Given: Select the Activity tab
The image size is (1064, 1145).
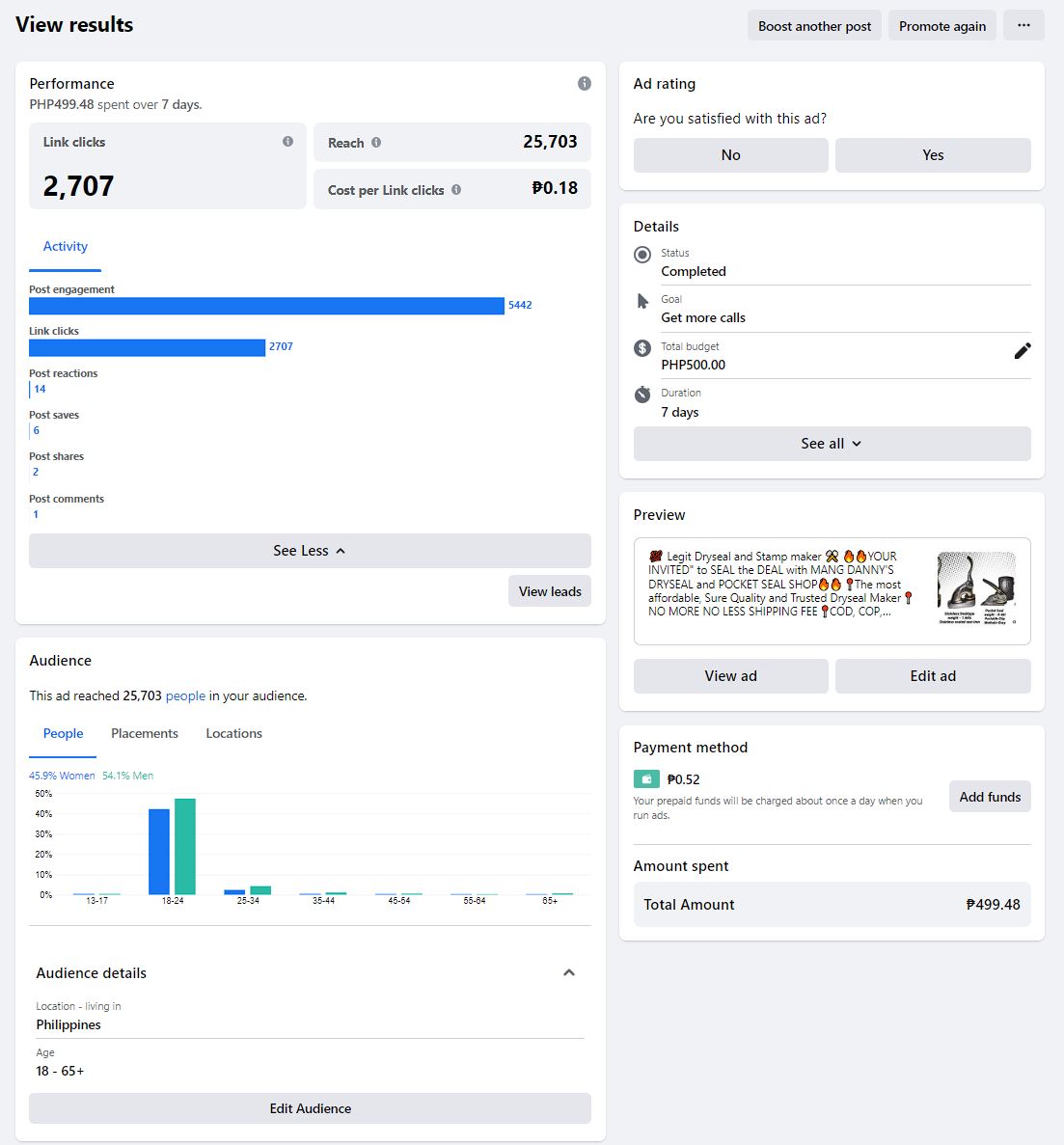Looking at the screenshot, I should [x=65, y=247].
